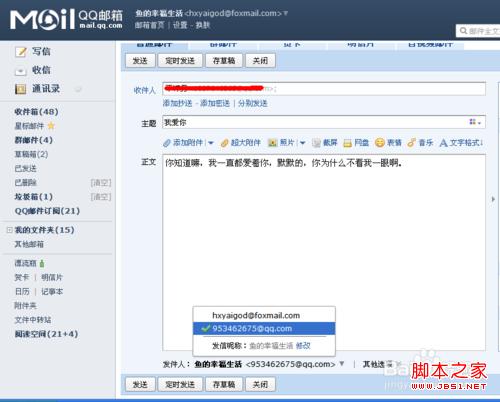500x402 pixels.
Task: Click the 截屏 screenshot icon
Action: 316,143
